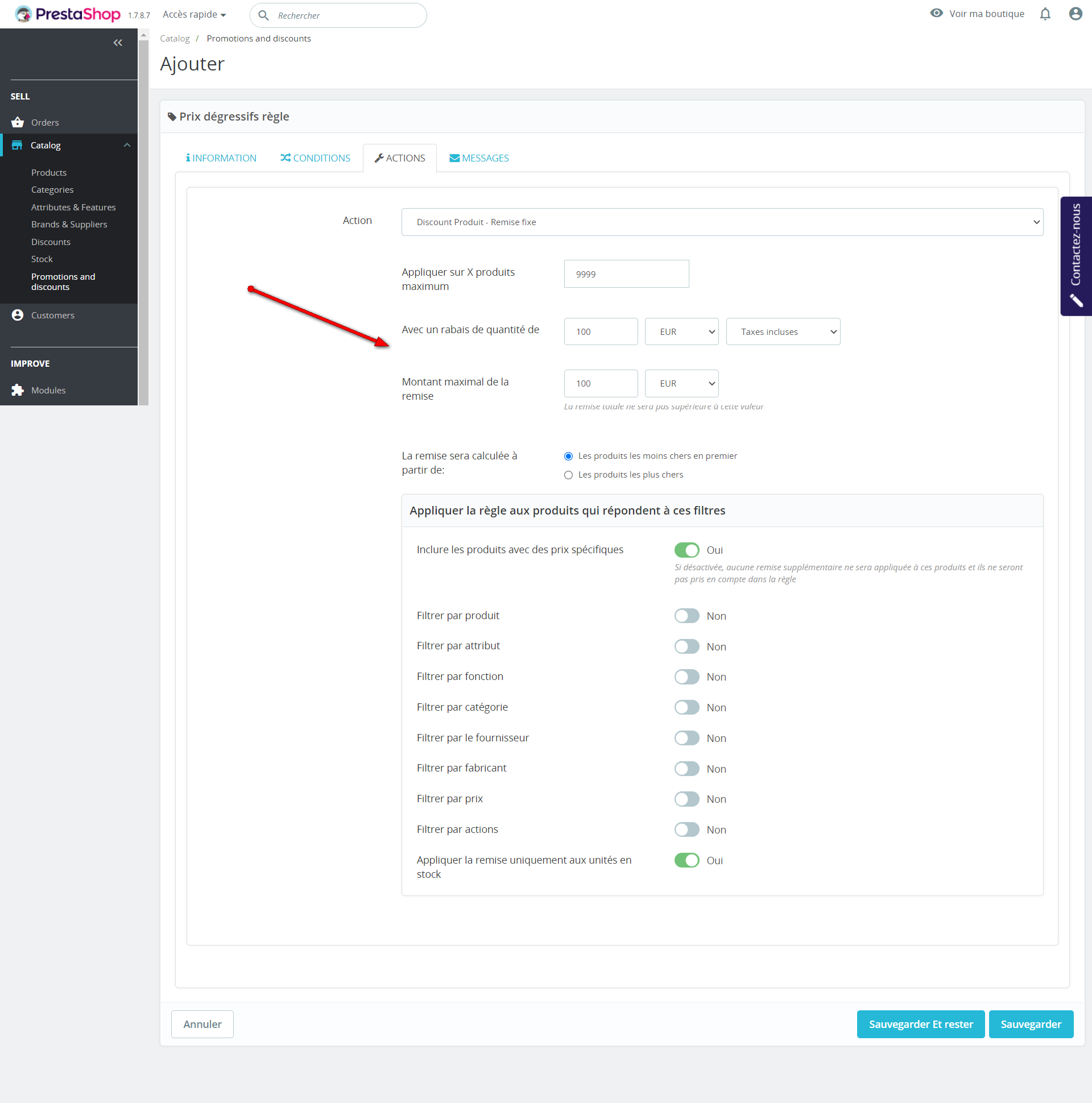The height and width of the screenshot is (1103, 1092).
Task: Click the notifications bell icon
Action: click(1045, 14)
